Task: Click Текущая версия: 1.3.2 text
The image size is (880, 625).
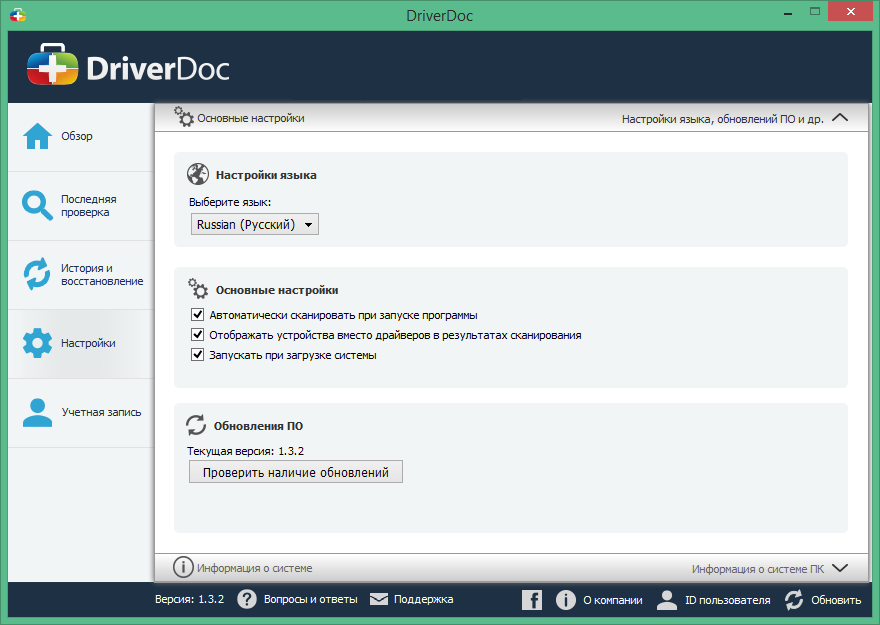Action: [245, 451]
